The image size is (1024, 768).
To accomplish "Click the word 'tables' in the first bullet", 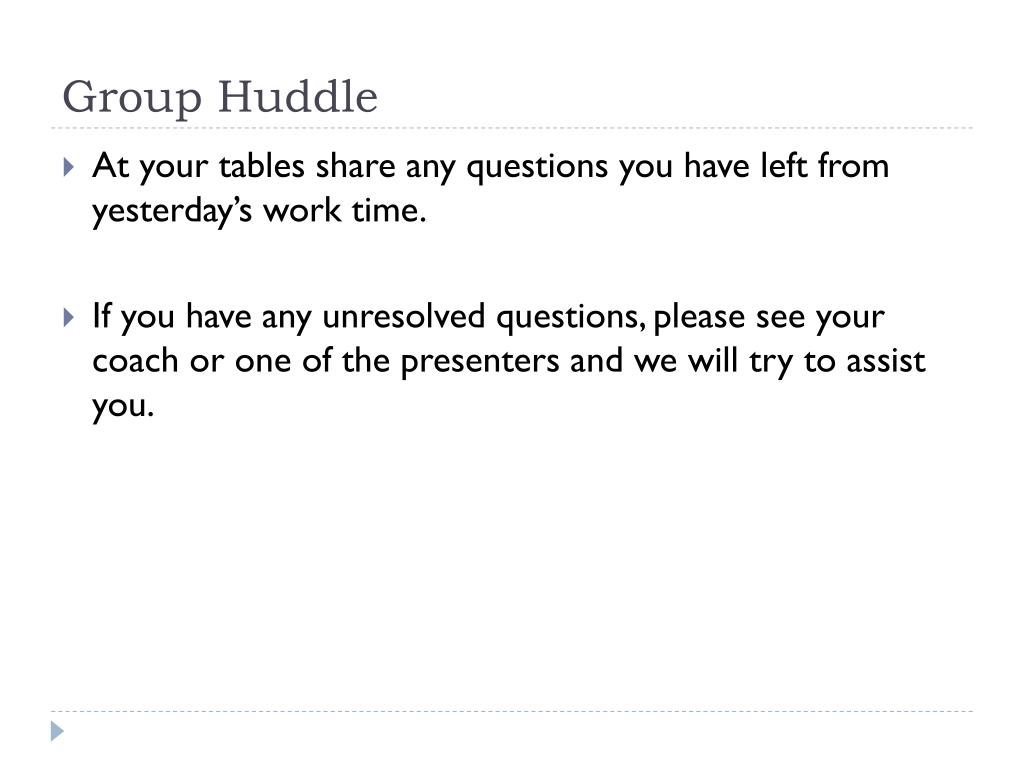I will tap(262, 165).
